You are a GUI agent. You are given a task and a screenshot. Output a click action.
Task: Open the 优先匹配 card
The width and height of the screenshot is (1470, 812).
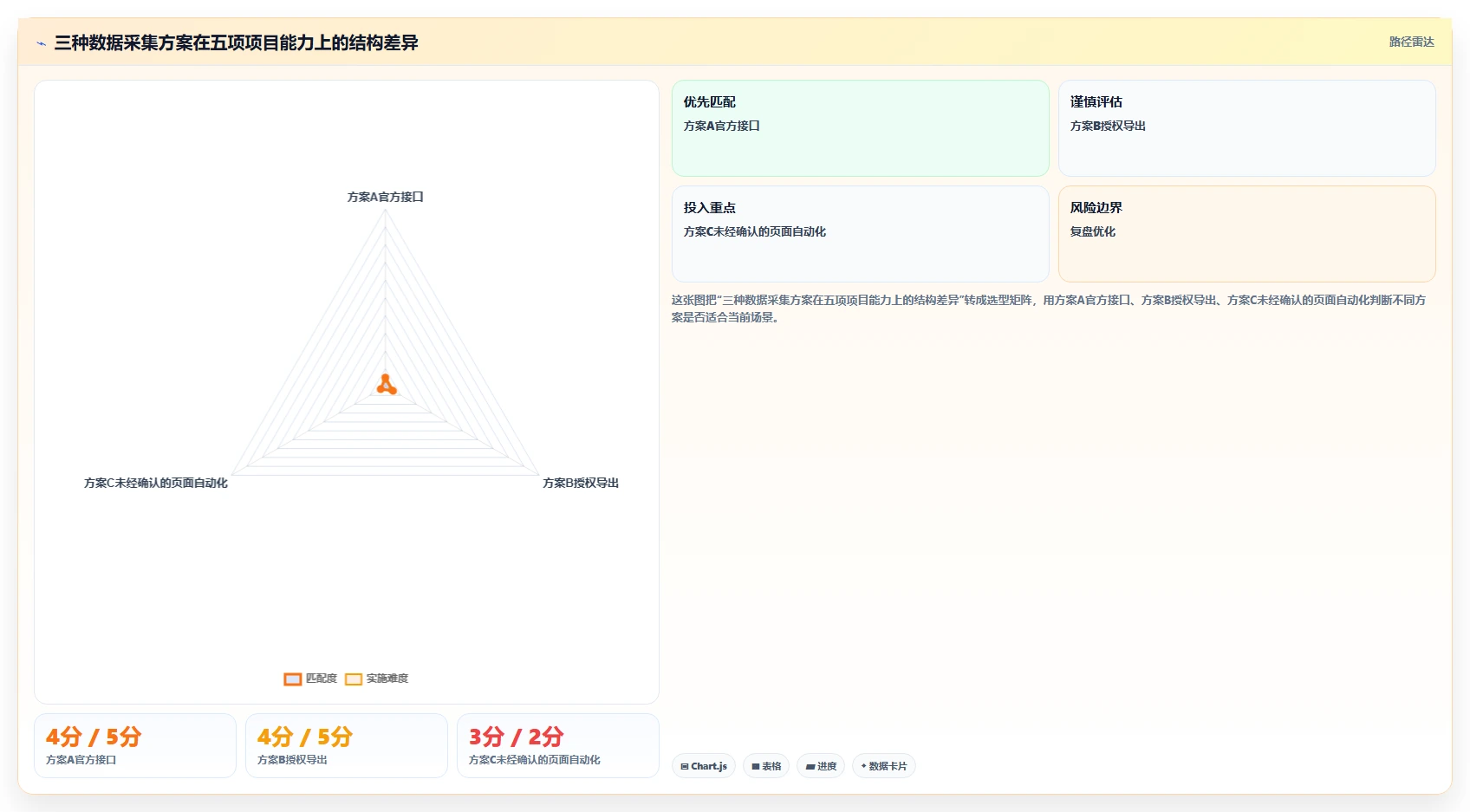[x=861, y=128]
